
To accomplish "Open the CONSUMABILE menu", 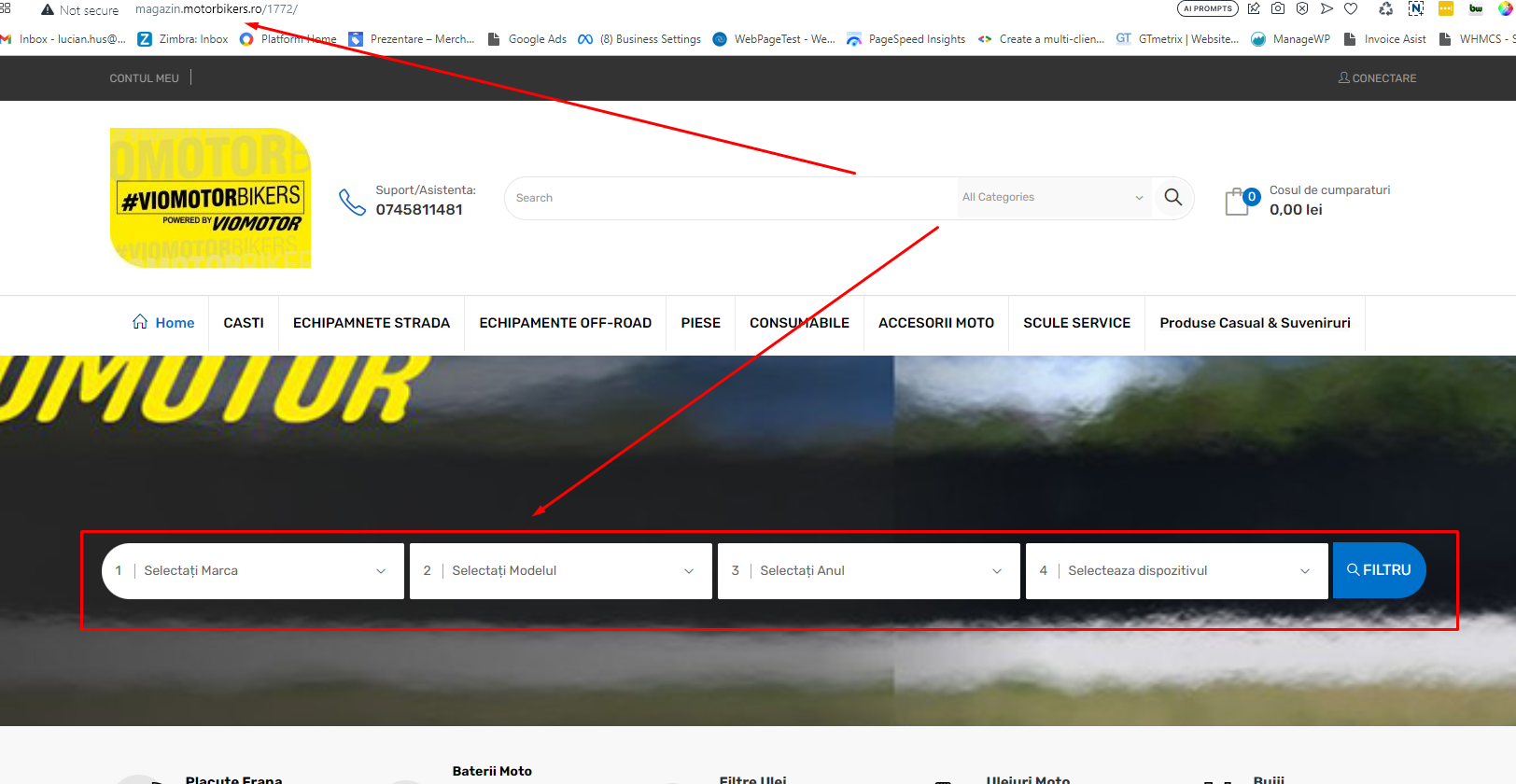I will [x=800, y=323].
